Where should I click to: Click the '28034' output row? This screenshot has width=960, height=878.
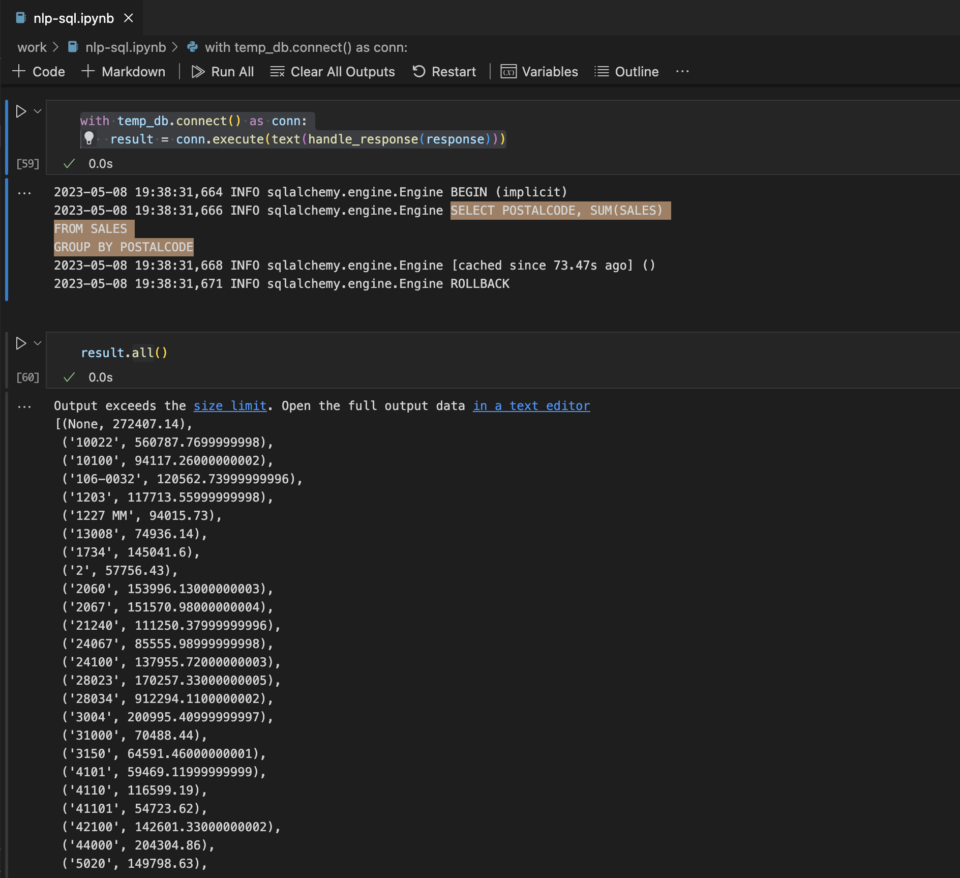(168, 699)
